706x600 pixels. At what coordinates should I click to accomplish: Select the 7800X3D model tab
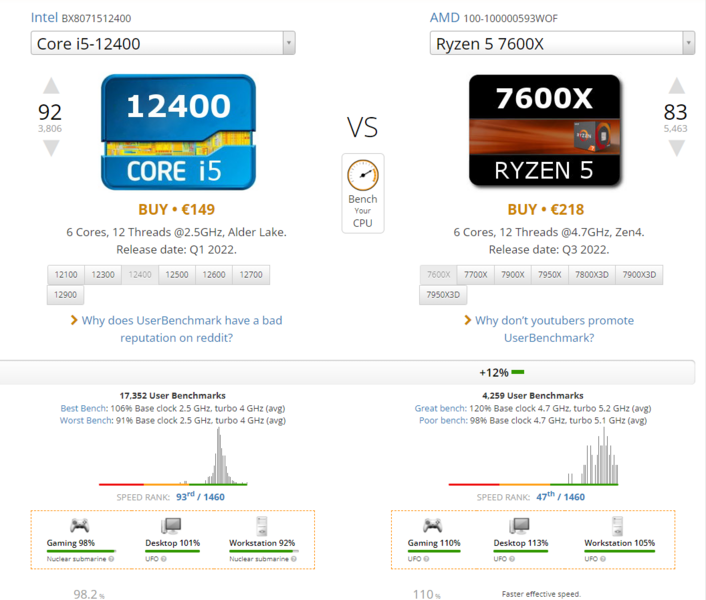point(588,275)
